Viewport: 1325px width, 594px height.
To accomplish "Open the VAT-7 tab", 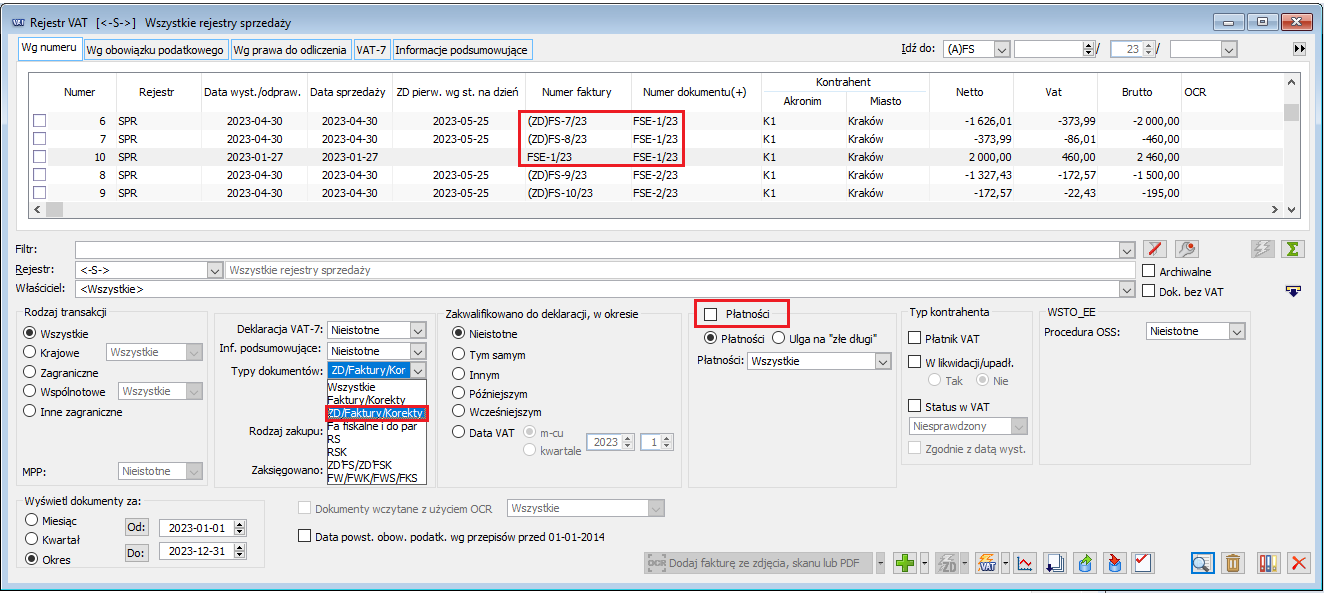I will (372, 49).
